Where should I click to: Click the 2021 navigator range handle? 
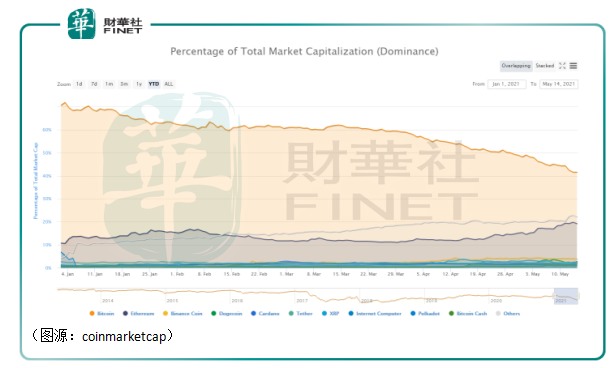click(x=566, y=296)
